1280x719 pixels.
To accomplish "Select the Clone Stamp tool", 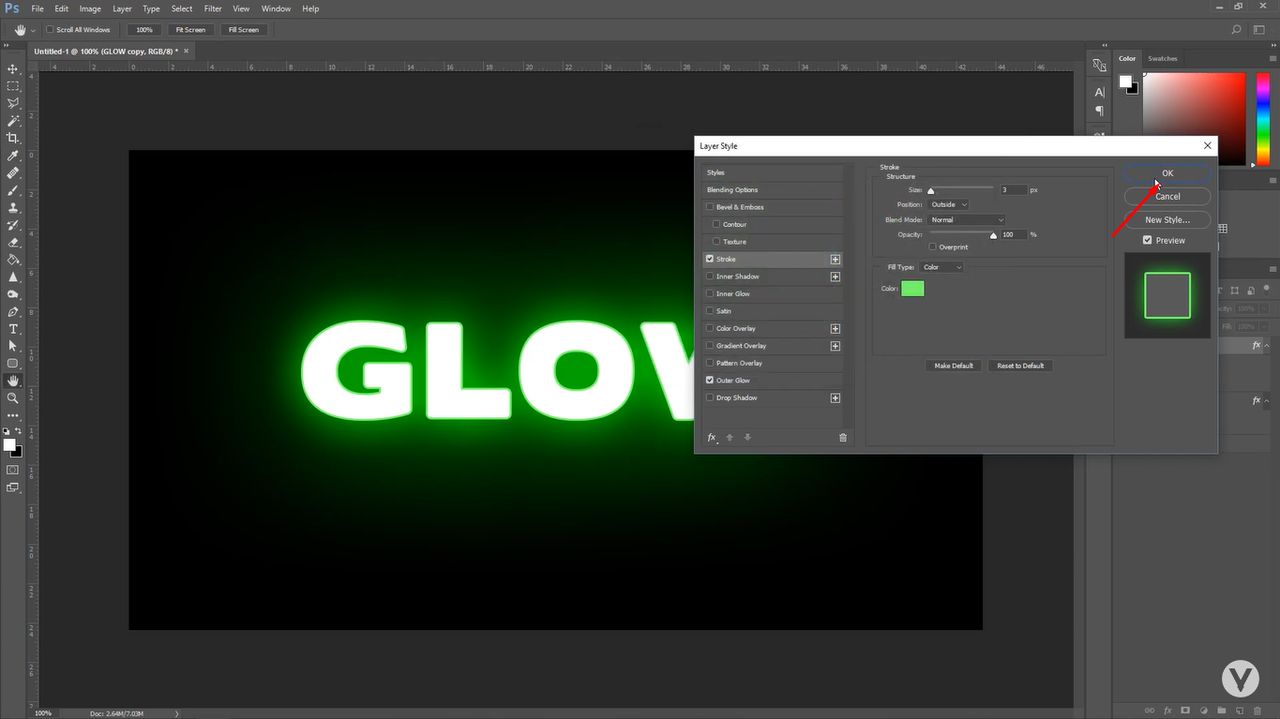I will [x=13, y=208].
